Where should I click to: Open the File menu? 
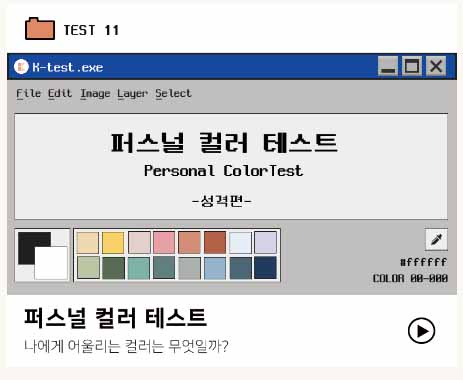coord(29,93)
